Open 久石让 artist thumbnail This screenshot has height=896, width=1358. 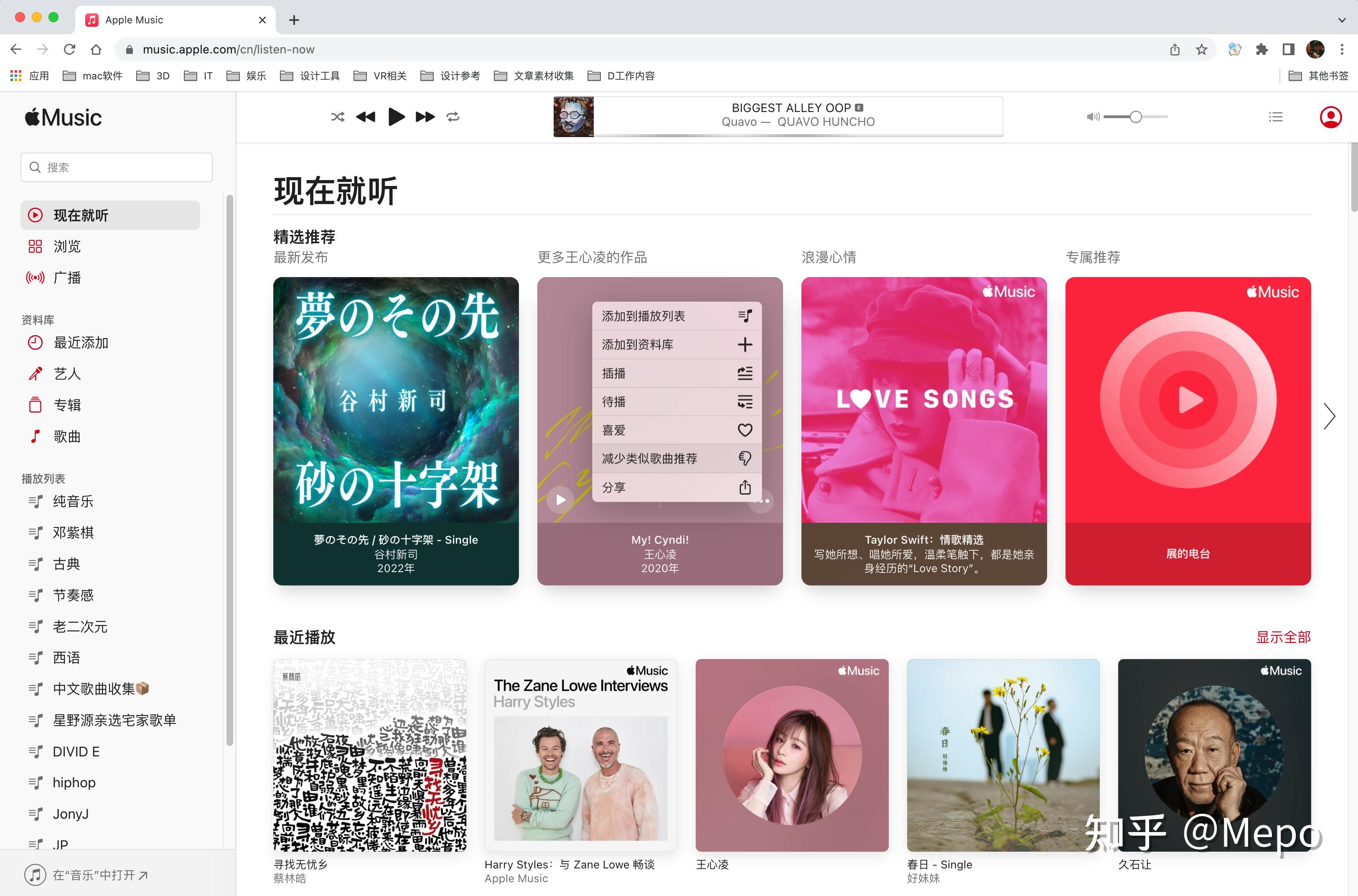pyautogui.click(x=1214, y=756)
